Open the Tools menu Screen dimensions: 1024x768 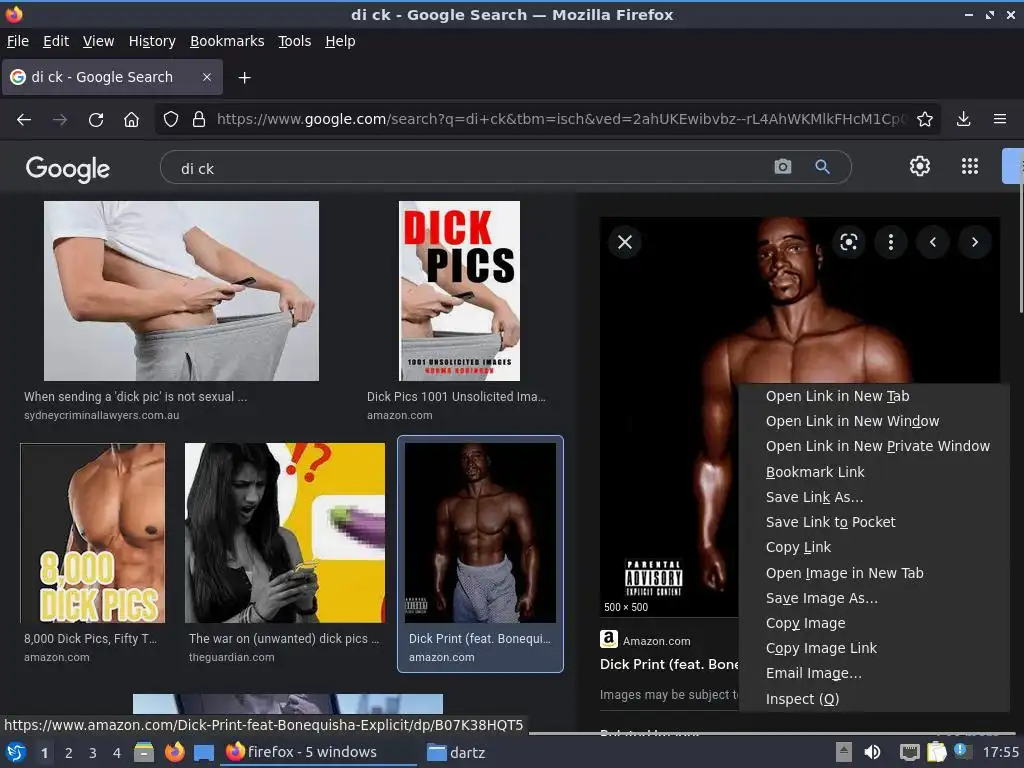click(295, 41)
